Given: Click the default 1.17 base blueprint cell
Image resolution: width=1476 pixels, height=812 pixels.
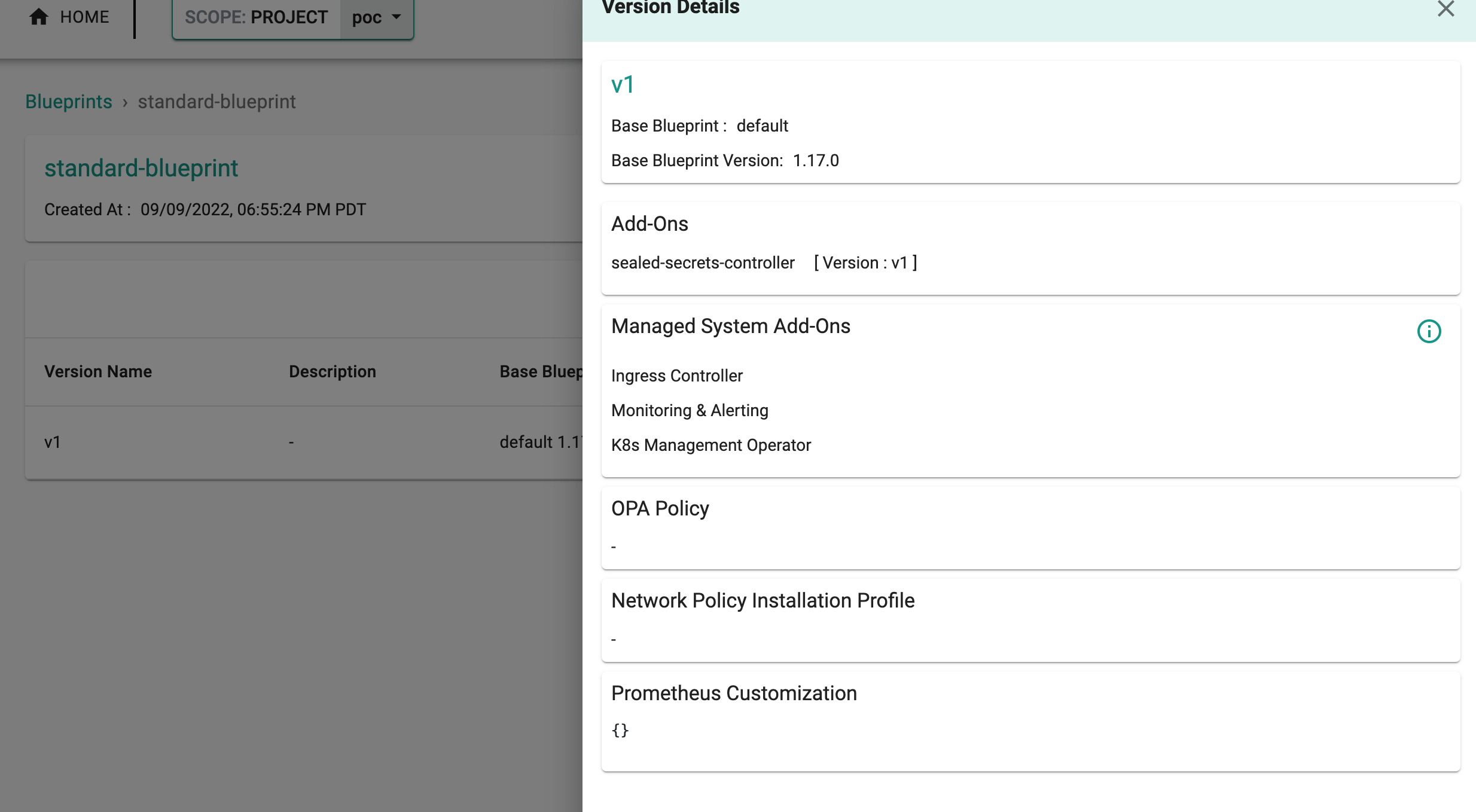Looking at the screenshot, I should pos(541,442).
